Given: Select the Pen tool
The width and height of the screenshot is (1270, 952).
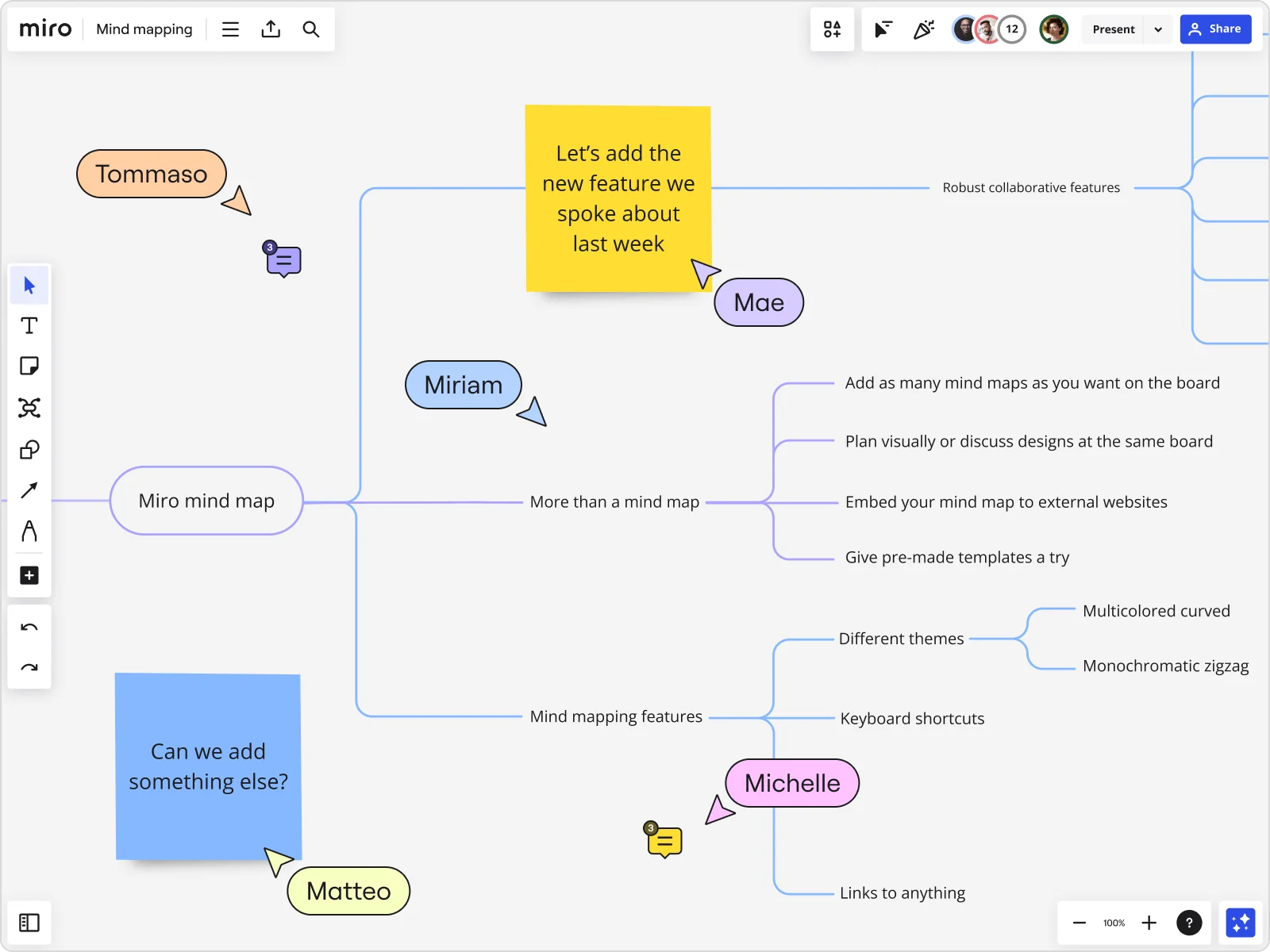Looking at the screenshot, I should click(x=29, y=532).
